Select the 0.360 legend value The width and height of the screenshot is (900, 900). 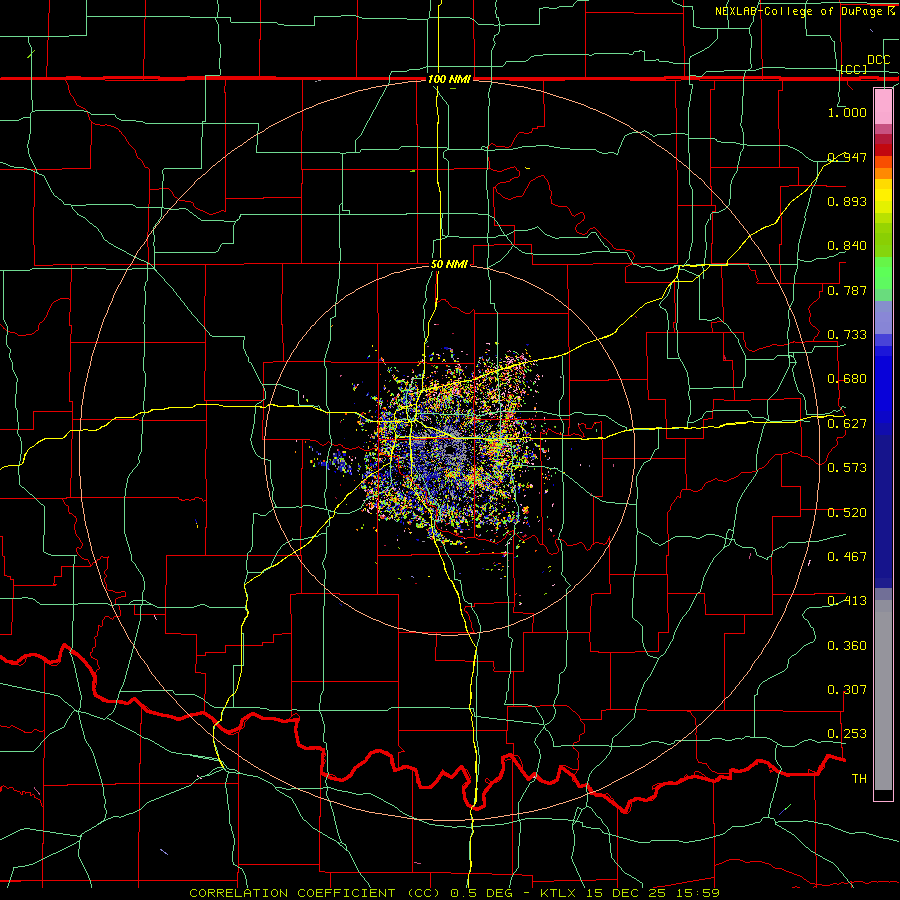pos(847,646)
